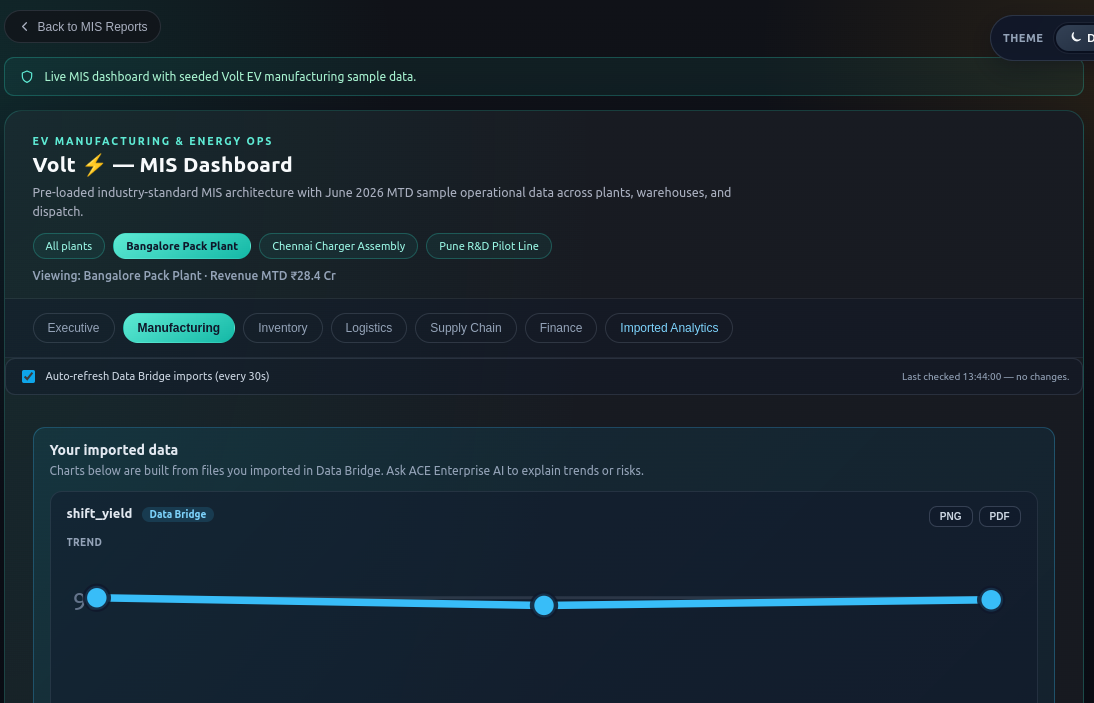Open the Supply Chain tab
This screenshot has width=1094, height=703.
tap(465, 328)
